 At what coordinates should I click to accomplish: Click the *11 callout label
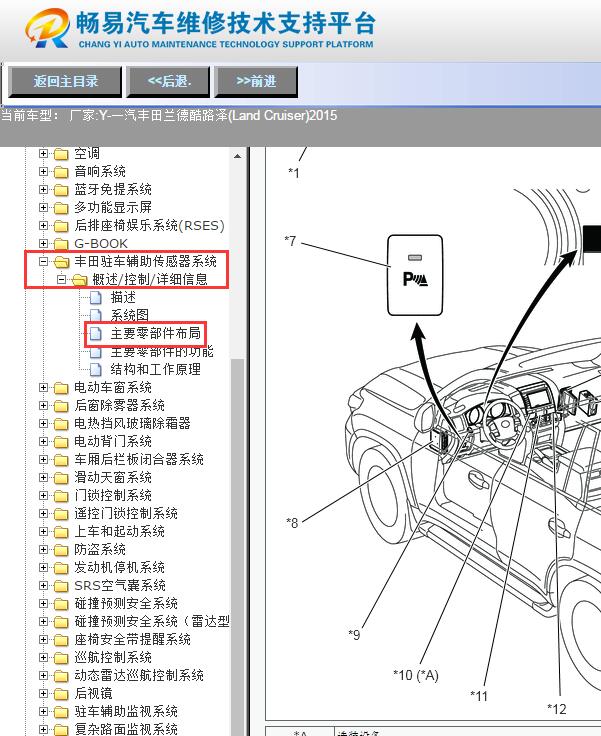pos(479,696)
